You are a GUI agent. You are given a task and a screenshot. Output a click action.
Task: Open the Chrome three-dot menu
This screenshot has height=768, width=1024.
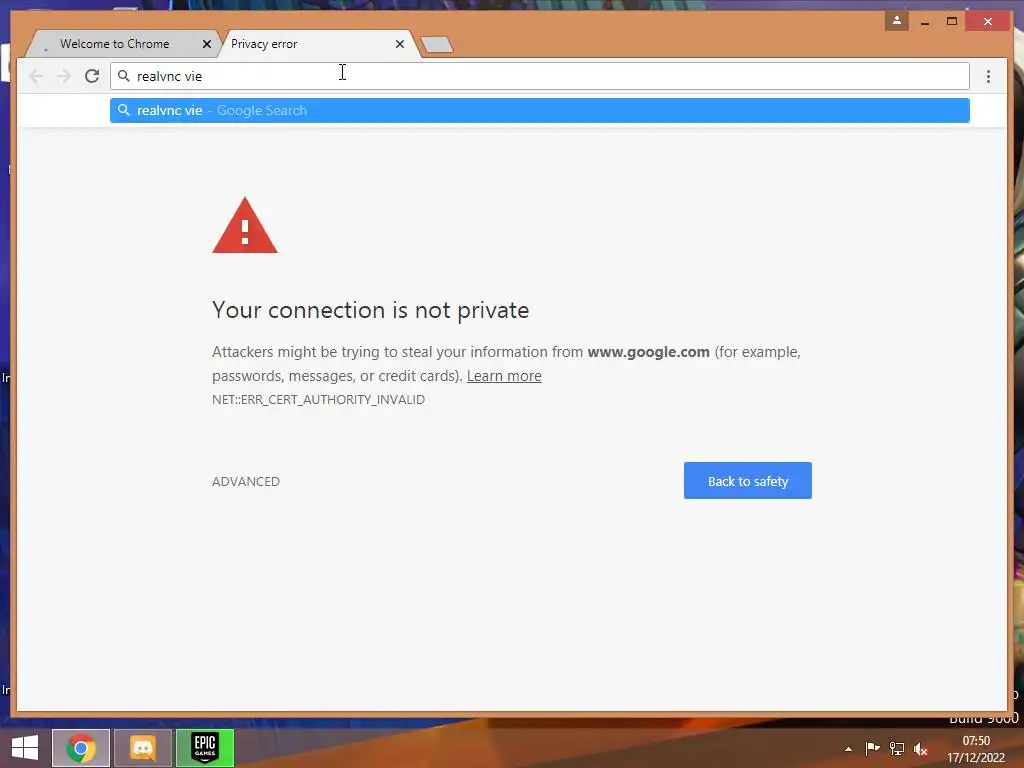click(x=988, y=76)
